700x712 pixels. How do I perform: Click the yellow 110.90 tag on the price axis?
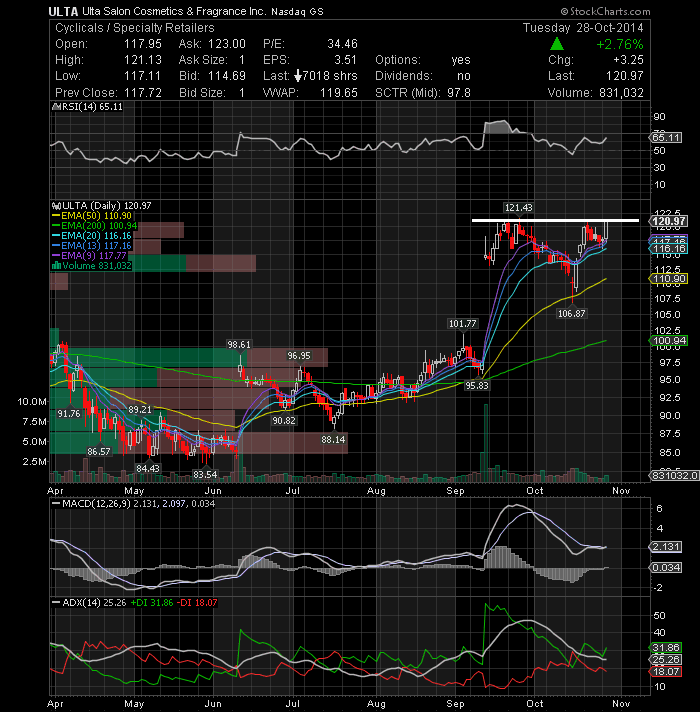click(x=669, y=279)
